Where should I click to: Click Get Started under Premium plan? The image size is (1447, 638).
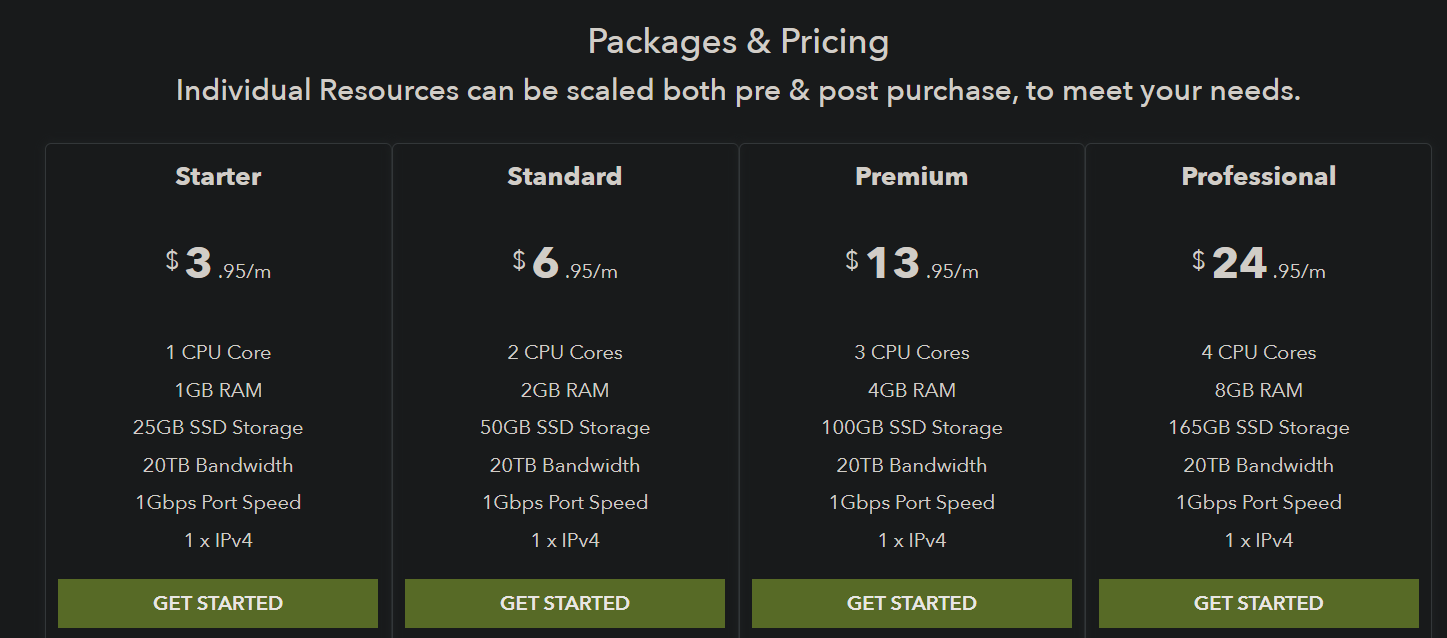coord(912,603)
